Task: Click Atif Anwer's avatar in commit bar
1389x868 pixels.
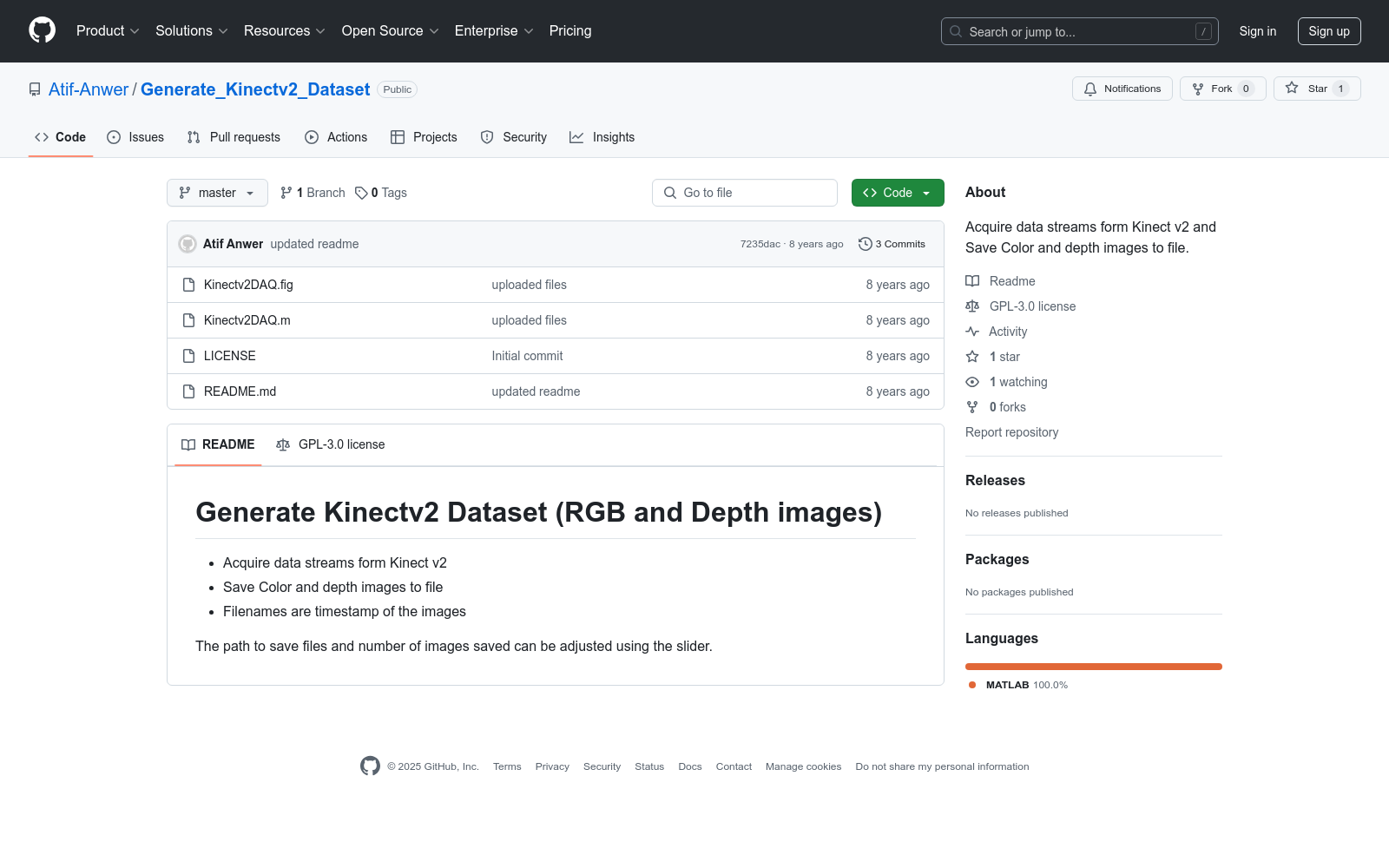Action: tap(188, 244)
